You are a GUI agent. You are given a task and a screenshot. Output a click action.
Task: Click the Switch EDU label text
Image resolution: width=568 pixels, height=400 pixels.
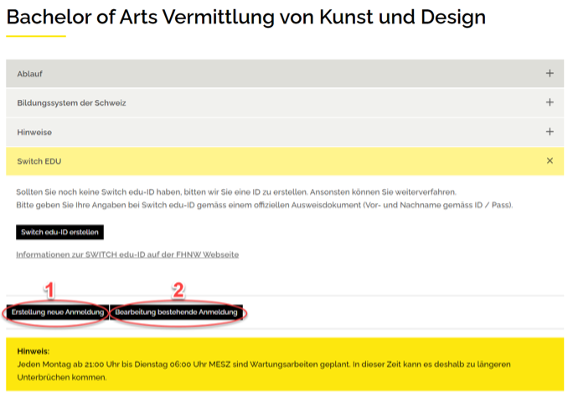(x=39, y=161)
